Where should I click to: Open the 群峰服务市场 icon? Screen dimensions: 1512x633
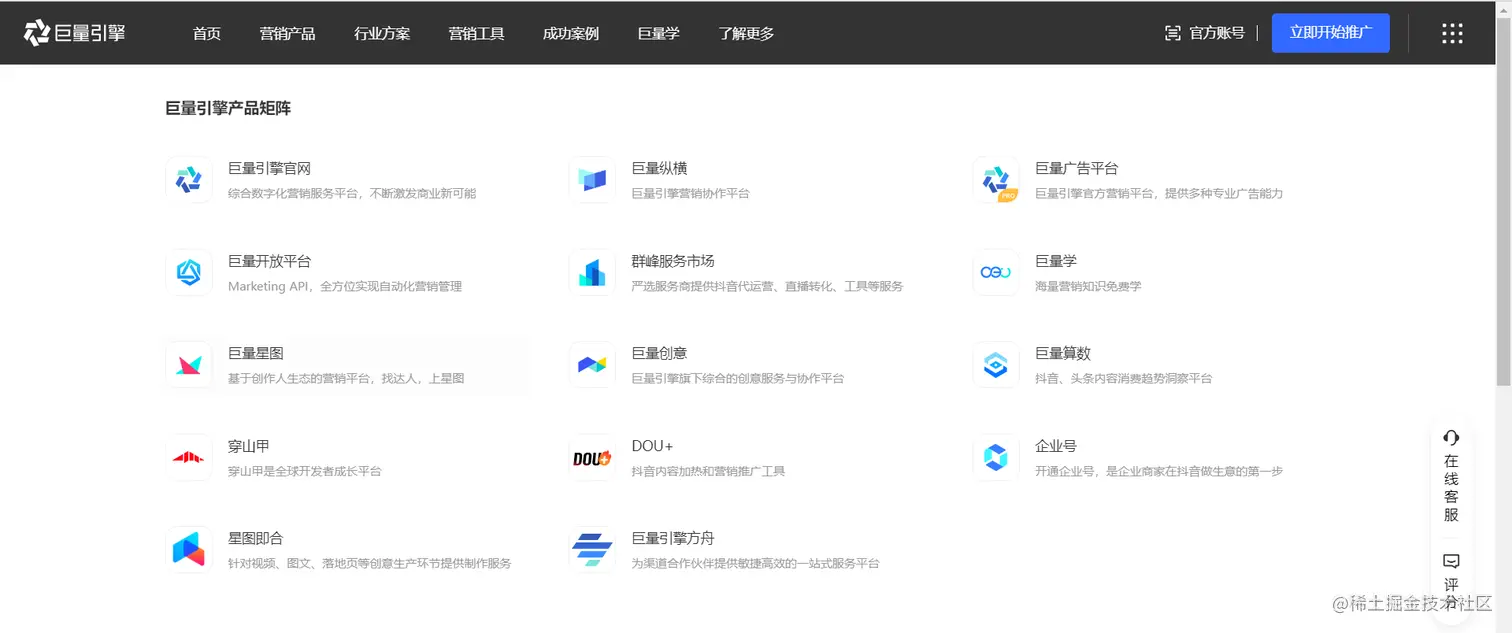pos(592,272)
